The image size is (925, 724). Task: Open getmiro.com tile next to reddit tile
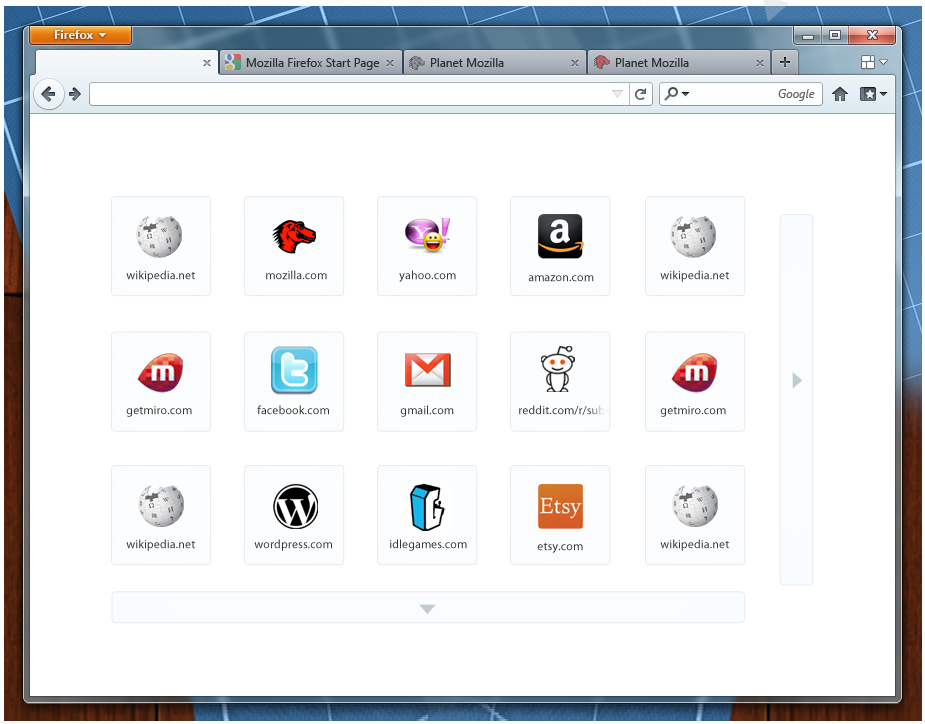coord(695,381)
